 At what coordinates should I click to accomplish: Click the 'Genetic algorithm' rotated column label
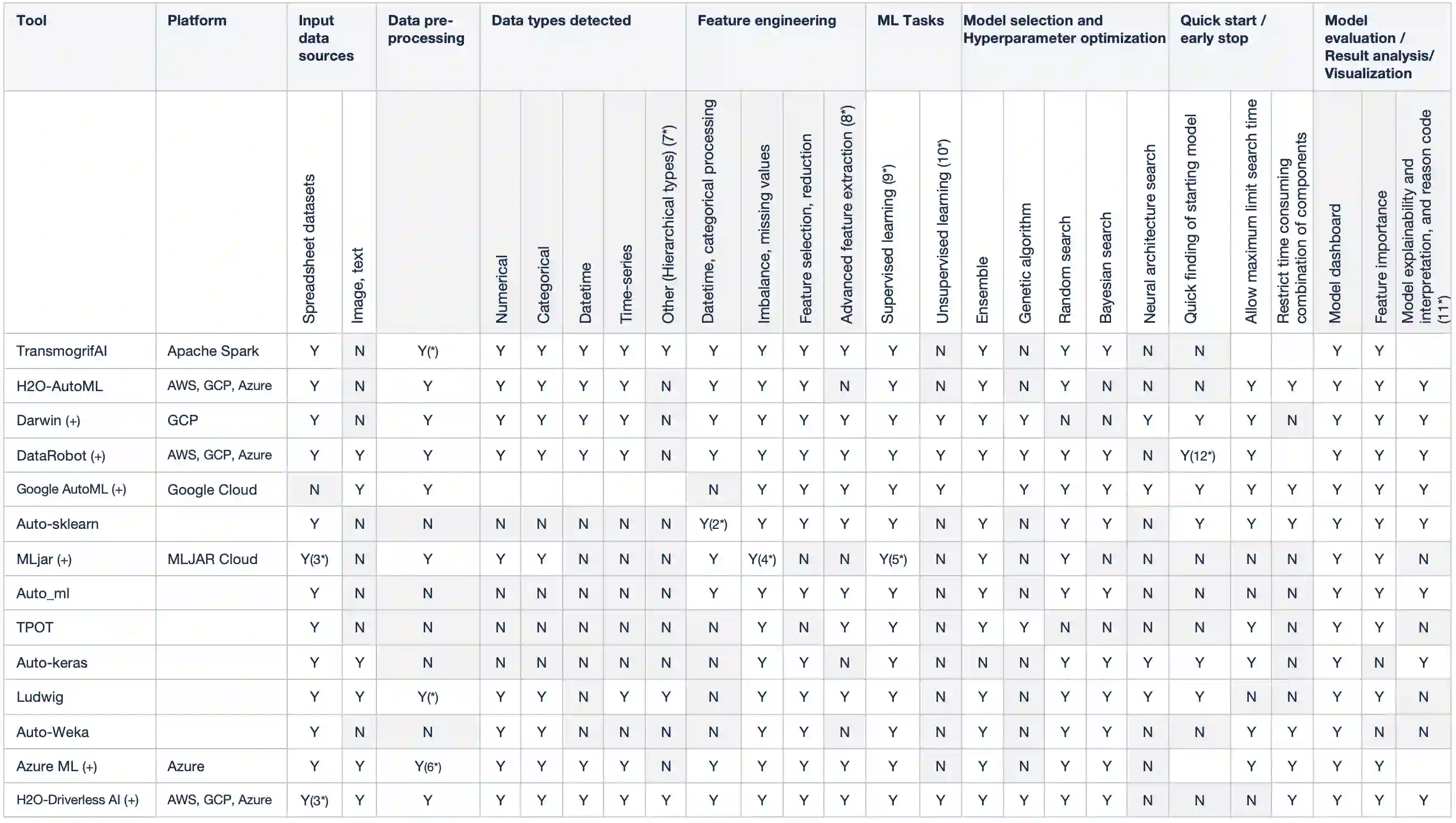[x=1024, y=263]
